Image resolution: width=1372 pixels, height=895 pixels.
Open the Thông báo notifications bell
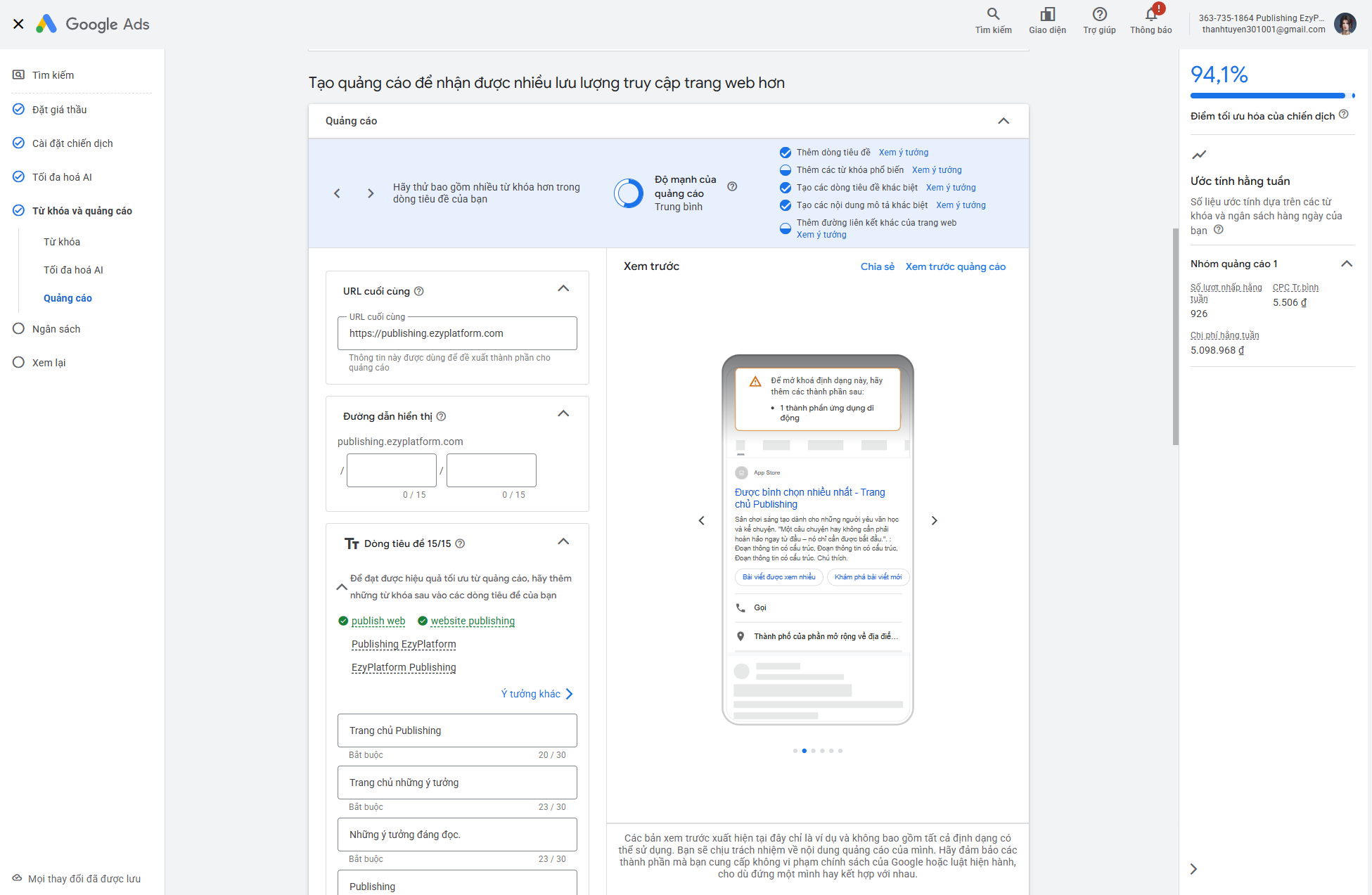[1151, 20]
